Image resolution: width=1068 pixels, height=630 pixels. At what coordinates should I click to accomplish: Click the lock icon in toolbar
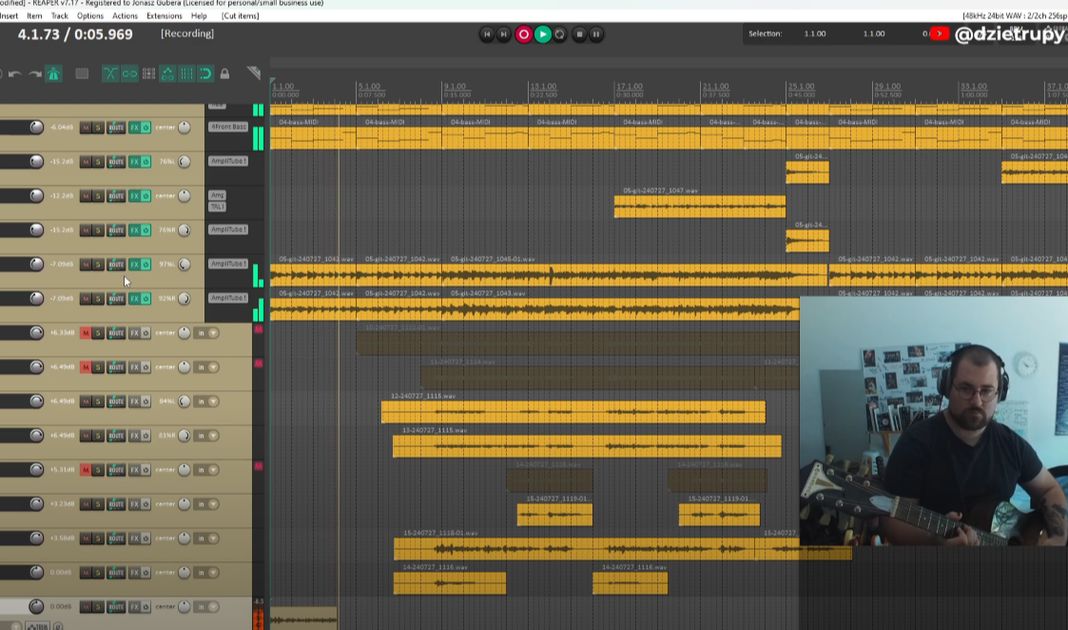[224, 74]
